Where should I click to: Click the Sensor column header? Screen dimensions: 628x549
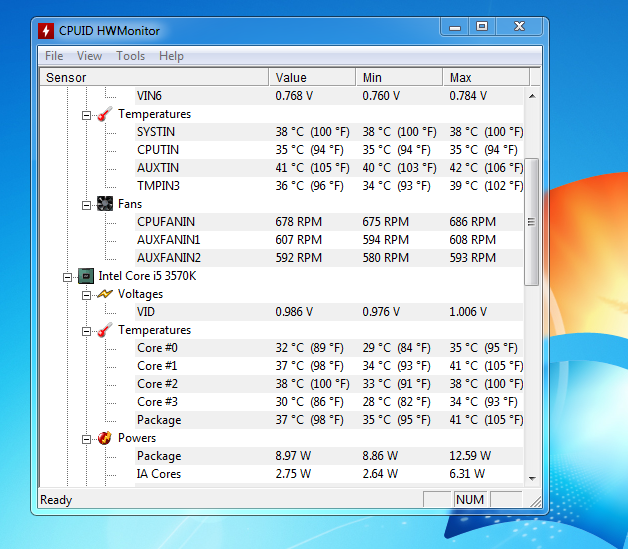(x=154, y=77)
